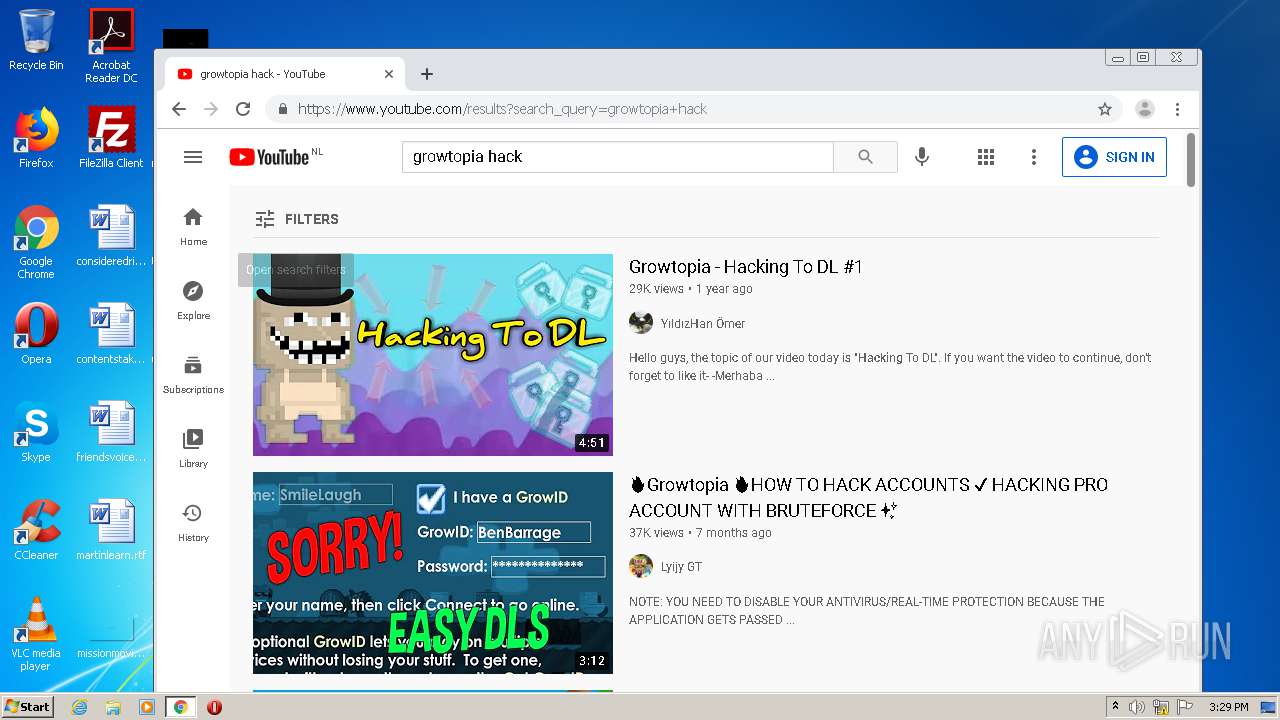
Task: Click the YouTube logo
Action: (269, 157)
